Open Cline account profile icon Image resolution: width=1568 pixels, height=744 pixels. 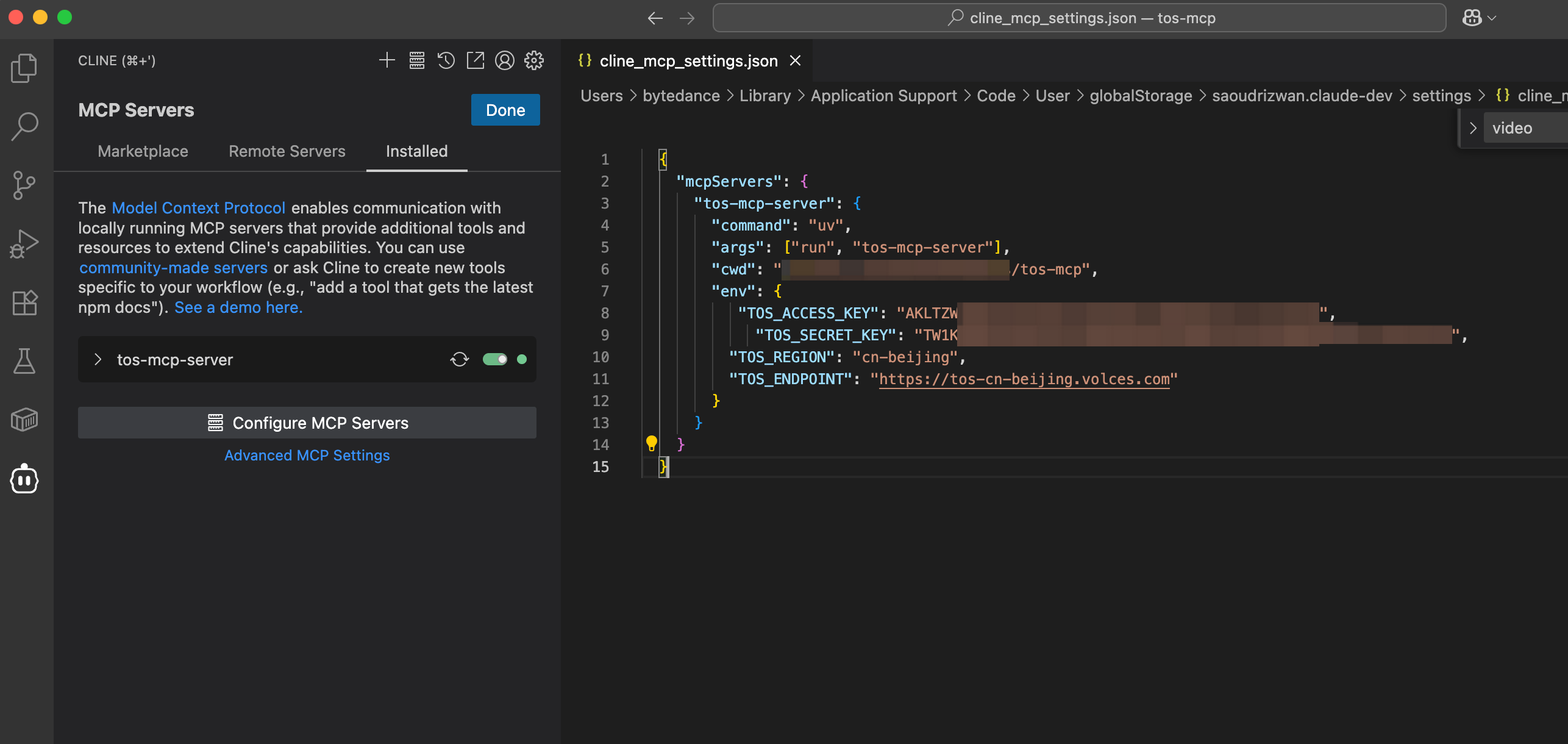[x=504, y=60]
